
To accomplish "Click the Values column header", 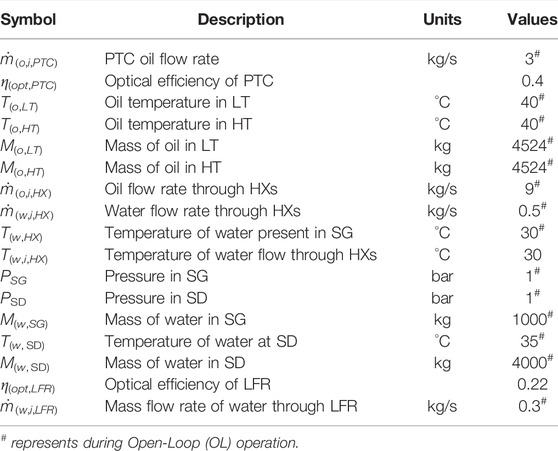I will coord(532,19).
